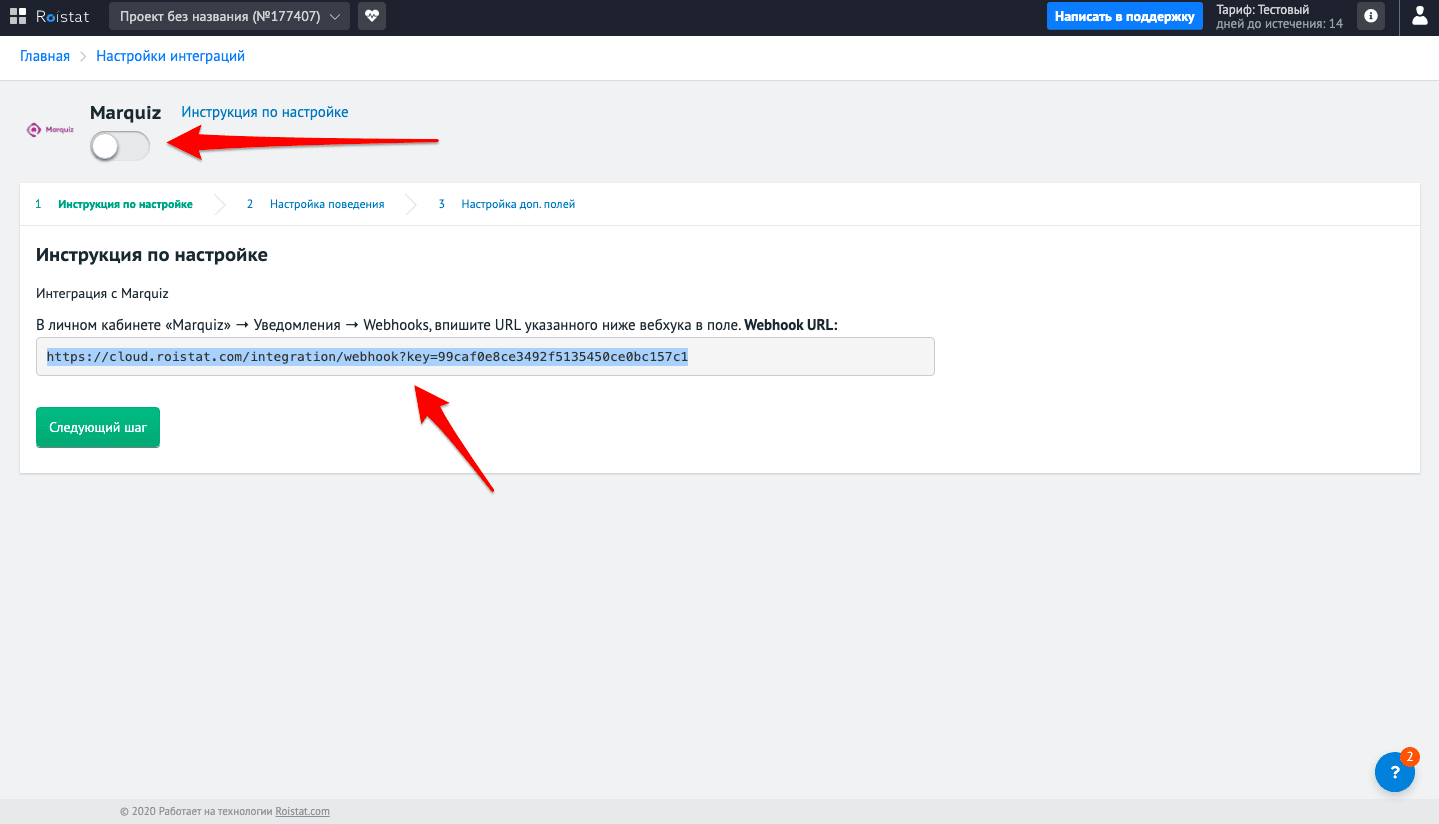Open the user profile icon
1439x824 pixels.
(x=1419, y=16)
